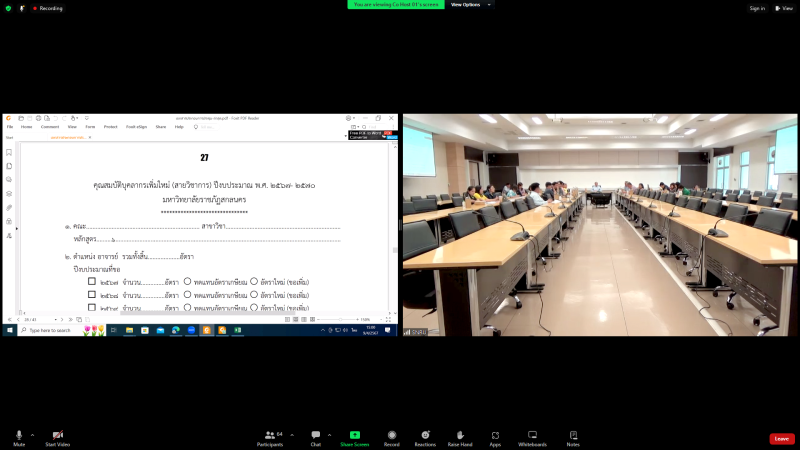
Task: Click the Raise Hand icon
Action: point(460,436)
